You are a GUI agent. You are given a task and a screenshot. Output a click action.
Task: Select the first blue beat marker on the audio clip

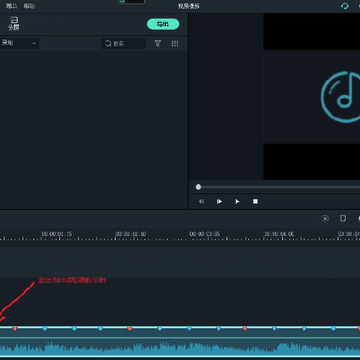45,329
